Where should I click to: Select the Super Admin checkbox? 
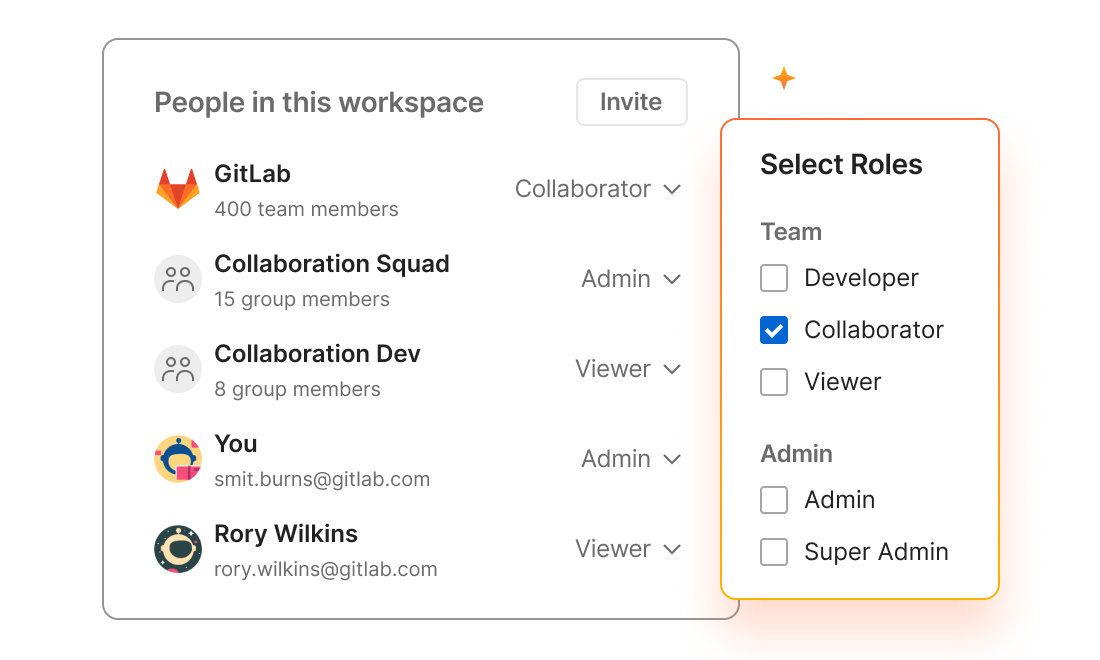coord(774,552)
